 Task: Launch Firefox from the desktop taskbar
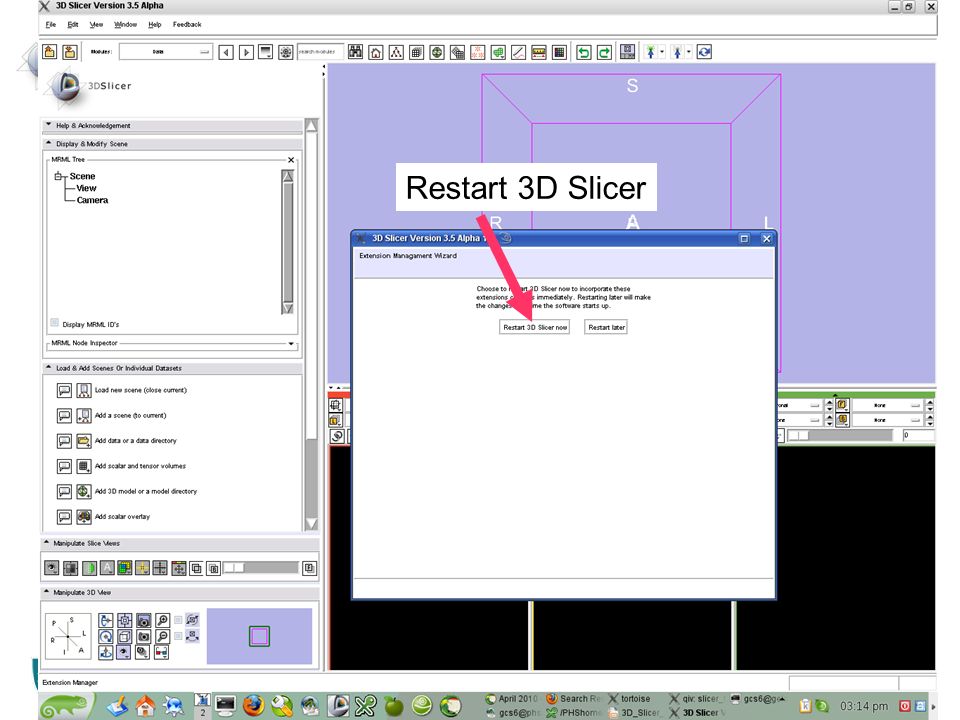[x=253, y=705]
